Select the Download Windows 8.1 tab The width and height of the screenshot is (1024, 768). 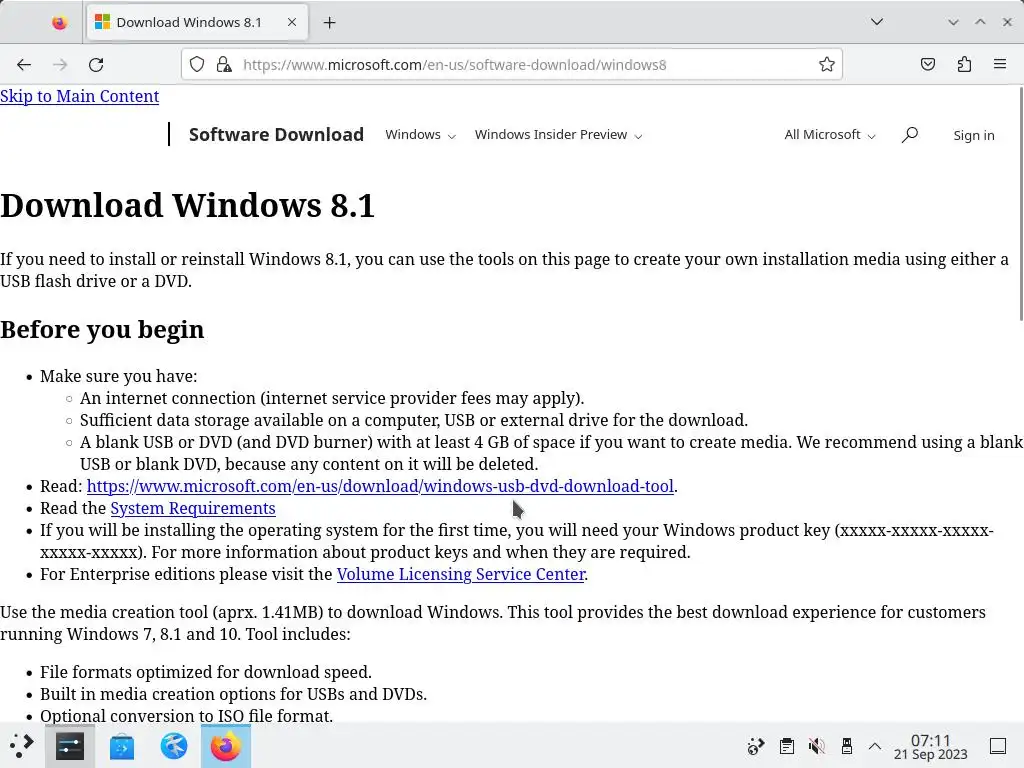pos(196,23)
